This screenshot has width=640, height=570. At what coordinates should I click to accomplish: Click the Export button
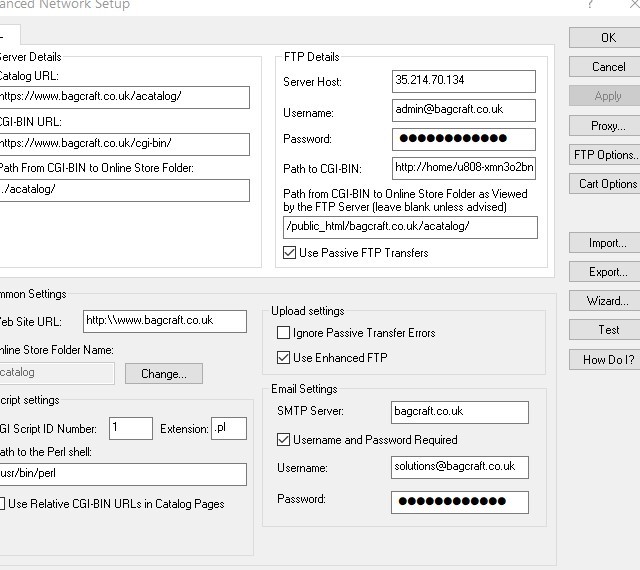[x=607, y=272]
